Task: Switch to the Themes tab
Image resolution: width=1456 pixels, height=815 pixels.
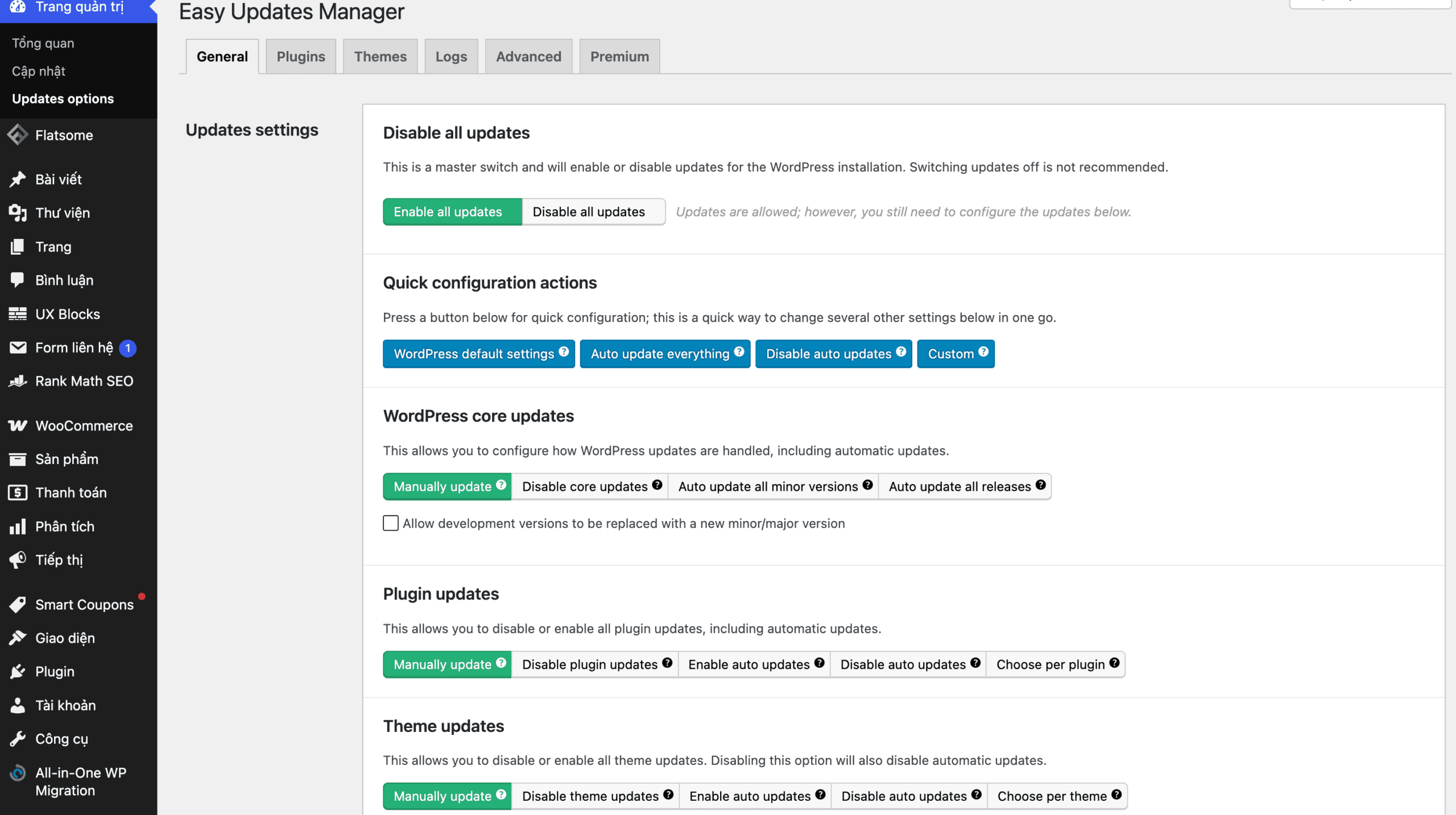Action: coord(380,56)
